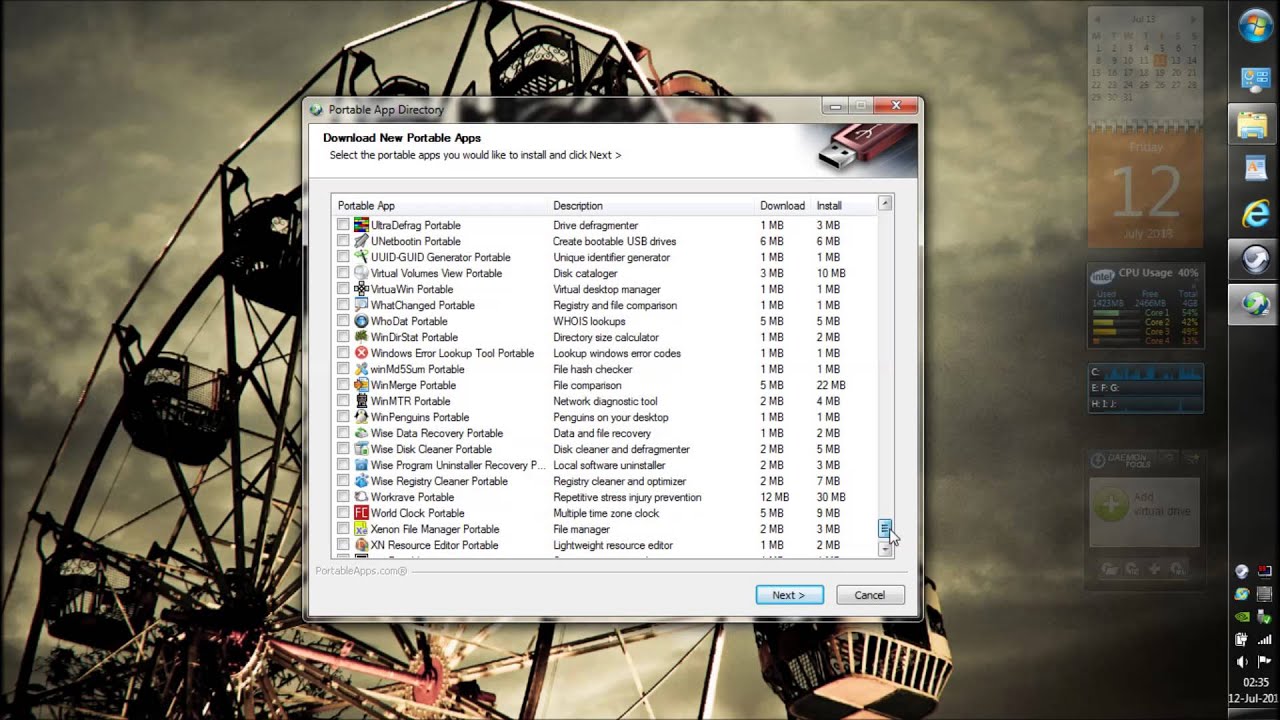Click the 'Network diagnostic tool' description text
This screenshot has width=1280, height=720.
click(x=605, y=401)
